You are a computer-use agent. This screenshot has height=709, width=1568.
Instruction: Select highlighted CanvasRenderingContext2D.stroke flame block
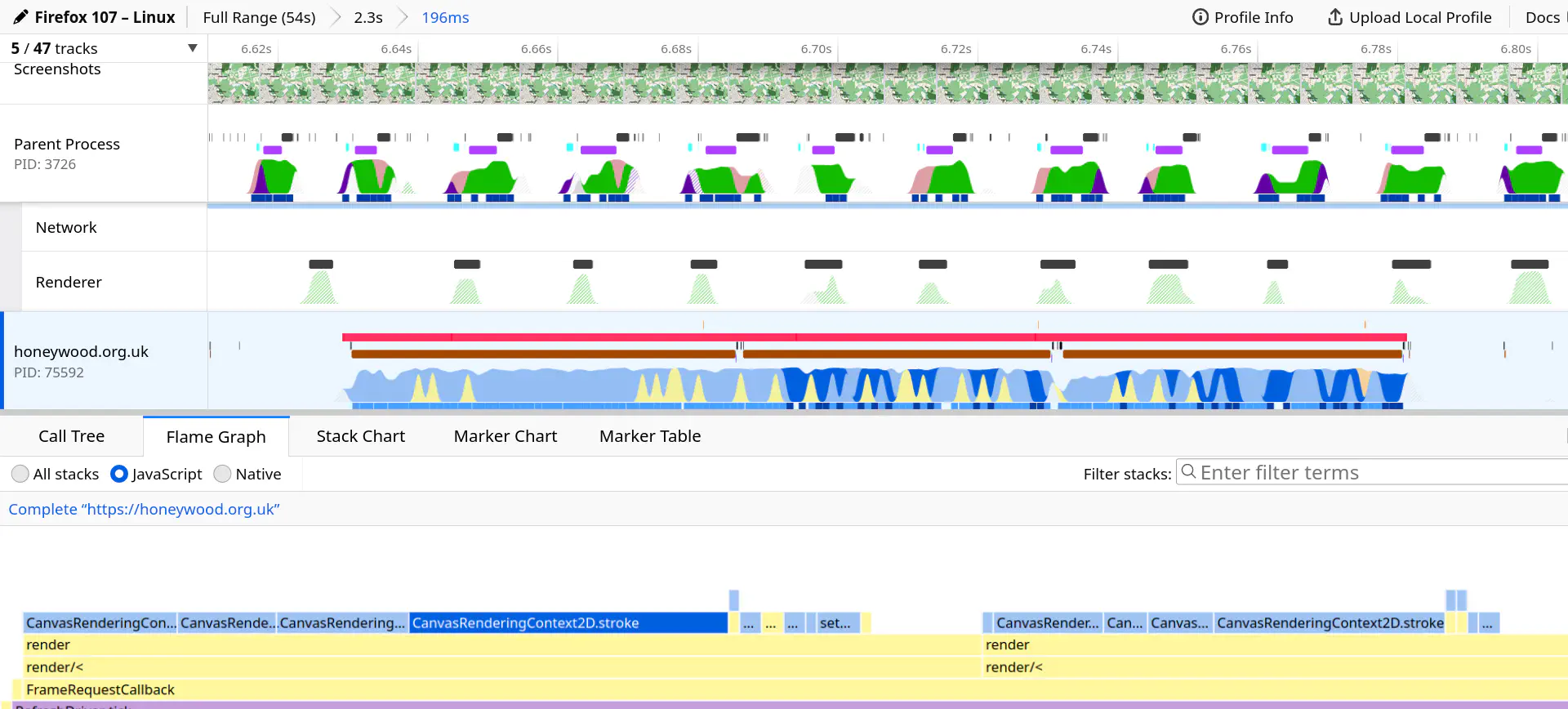pos(568,622)
